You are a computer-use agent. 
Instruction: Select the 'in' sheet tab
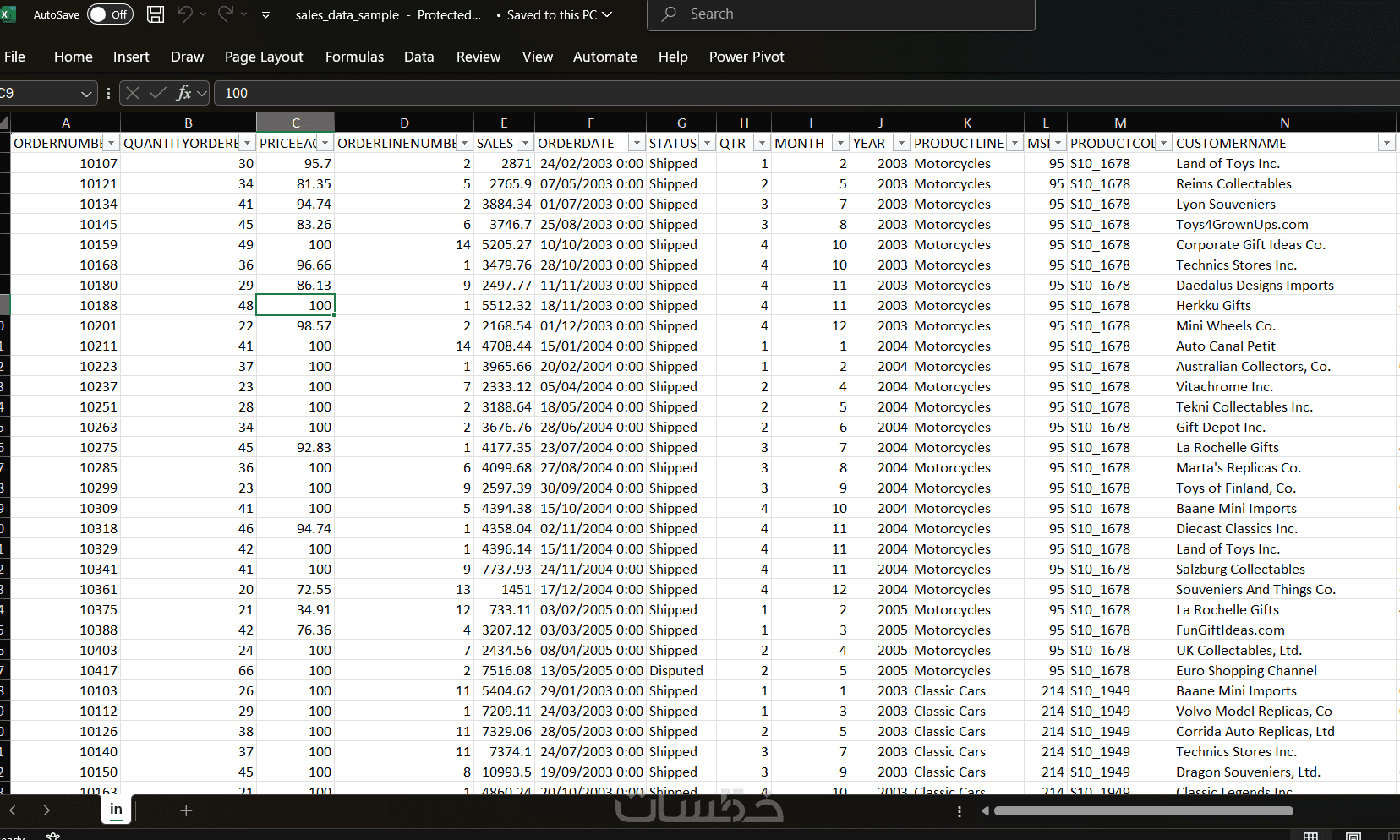(116, 810)
